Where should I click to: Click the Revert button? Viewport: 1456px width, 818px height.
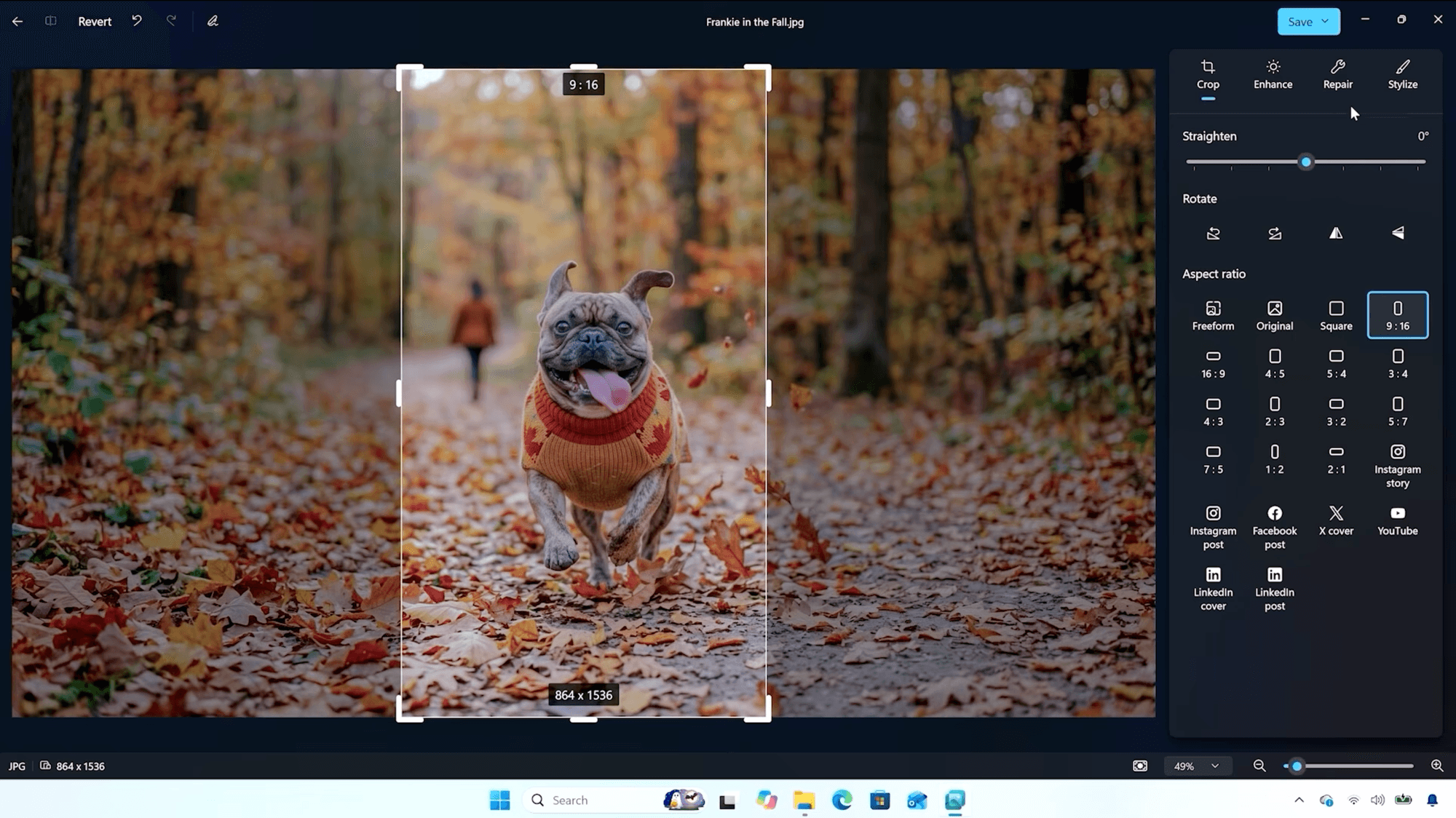[95, 21]
